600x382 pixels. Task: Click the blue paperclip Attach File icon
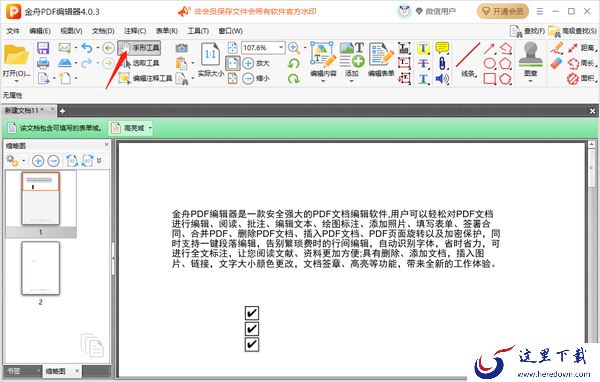(442, 64)
